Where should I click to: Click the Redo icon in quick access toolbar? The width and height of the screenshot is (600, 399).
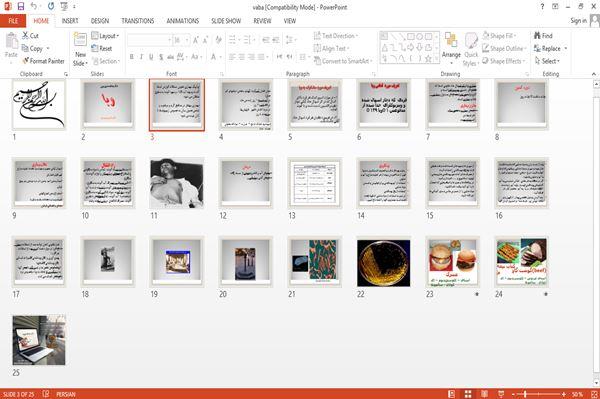click(51, 6)
